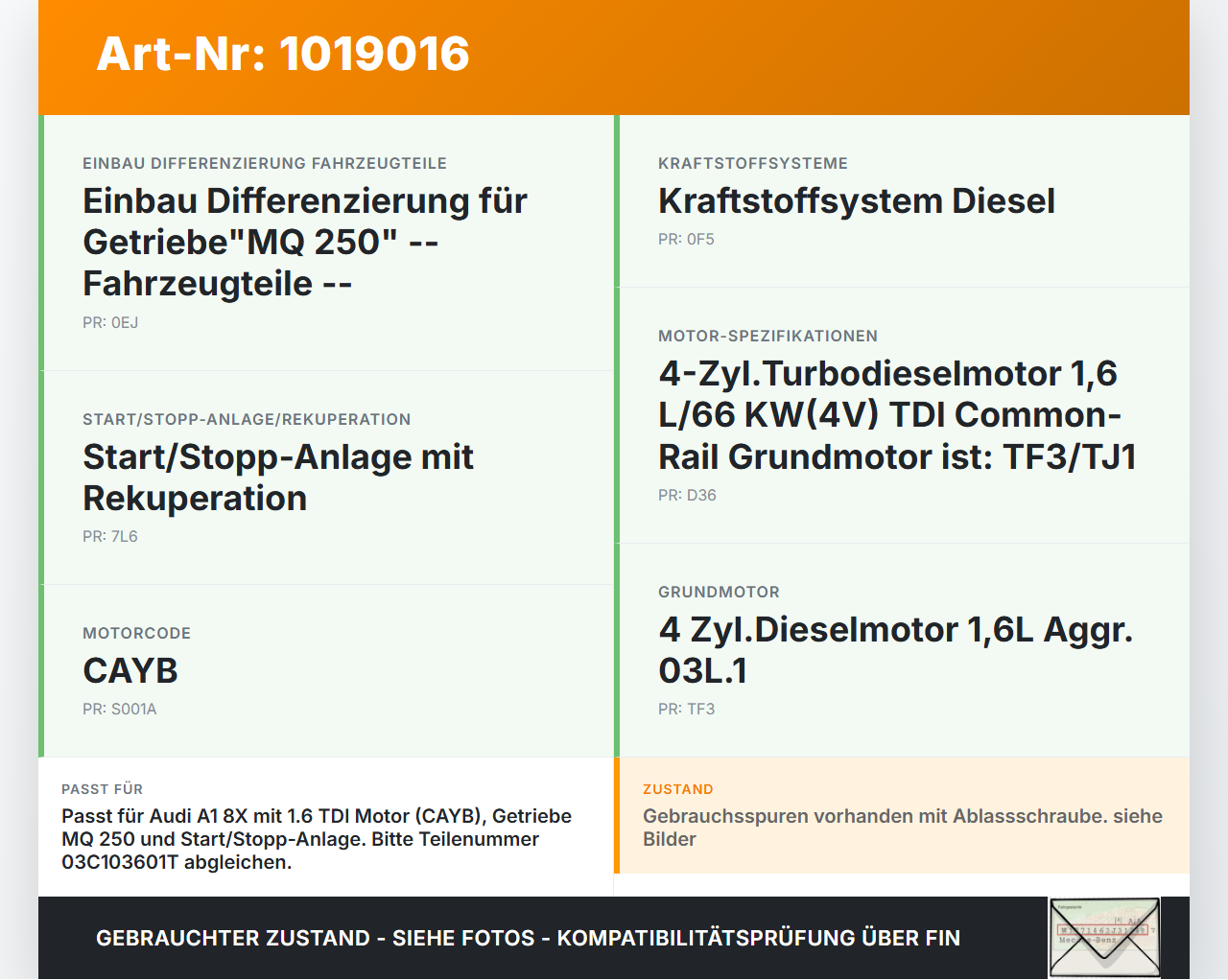Select the ZUSTAND label
Image resolution: width=1228 pixels, height=980 pixels.
677,789
